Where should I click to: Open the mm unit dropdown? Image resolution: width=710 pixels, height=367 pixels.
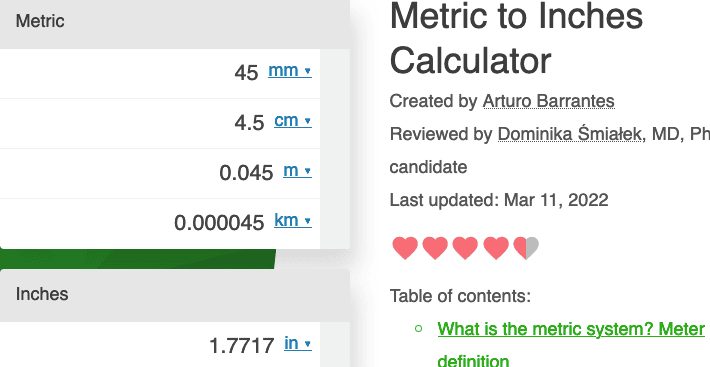coord(290,71)
